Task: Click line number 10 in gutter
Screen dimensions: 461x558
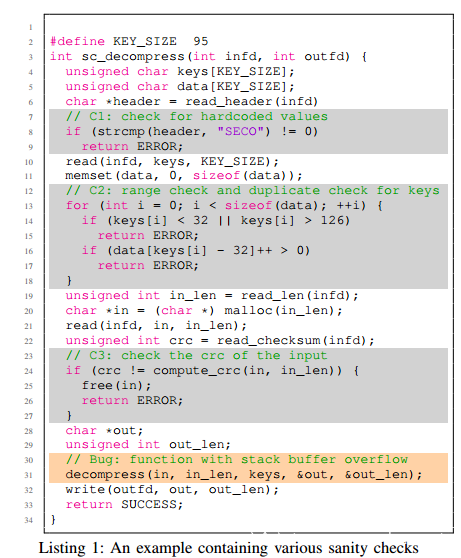Action: pyautogui.click(x=29, y=162)
